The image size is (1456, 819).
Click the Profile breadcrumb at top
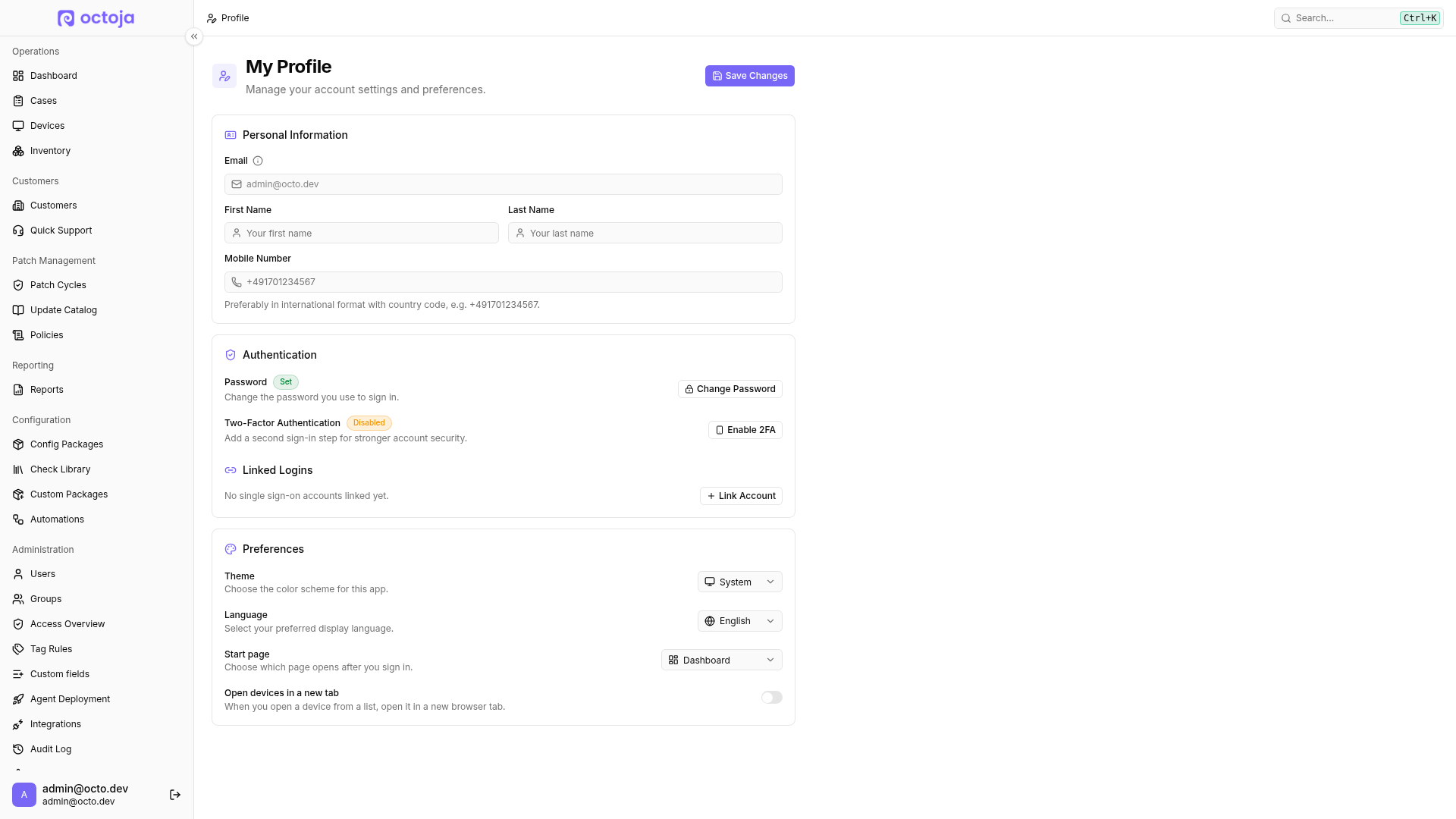(227, 18)
